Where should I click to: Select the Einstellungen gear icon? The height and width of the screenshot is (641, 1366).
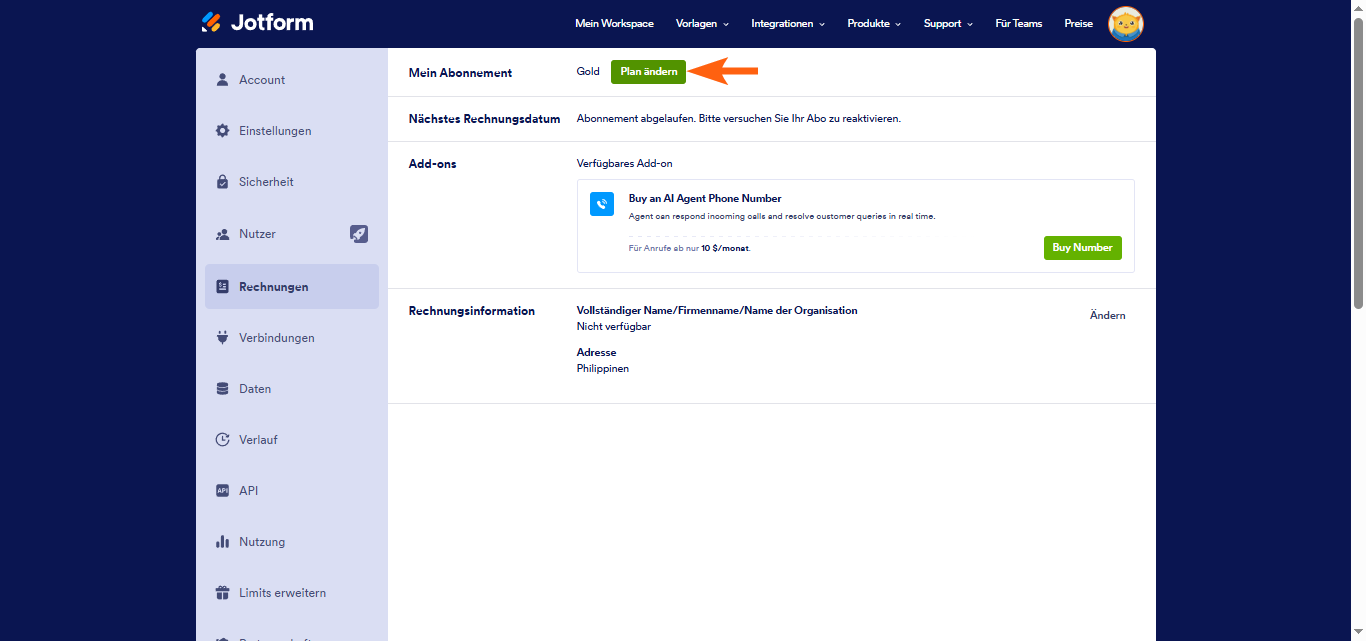(x=223, y=131)
